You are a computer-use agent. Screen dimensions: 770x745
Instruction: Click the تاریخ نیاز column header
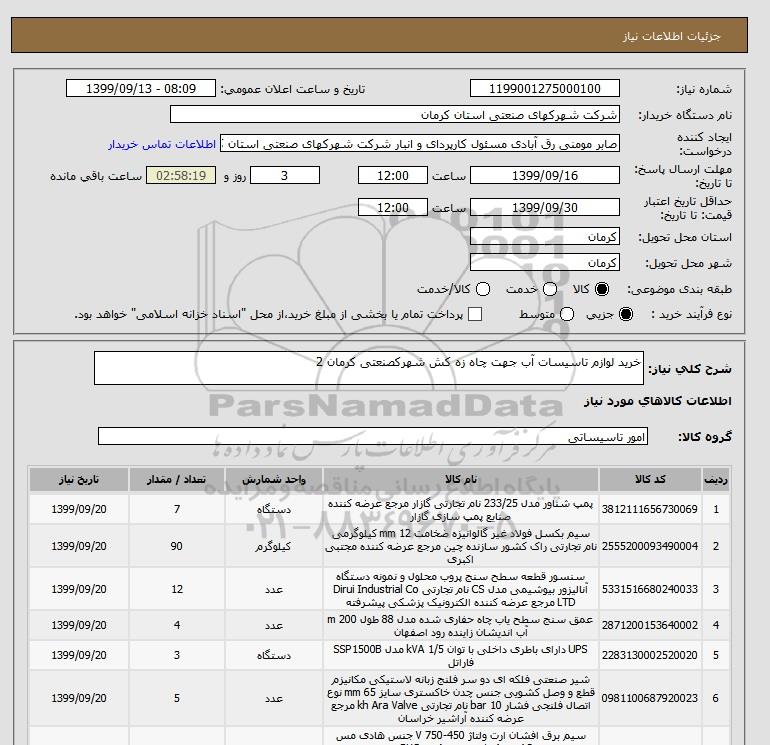pyautogui.click(x=79, y=479)
